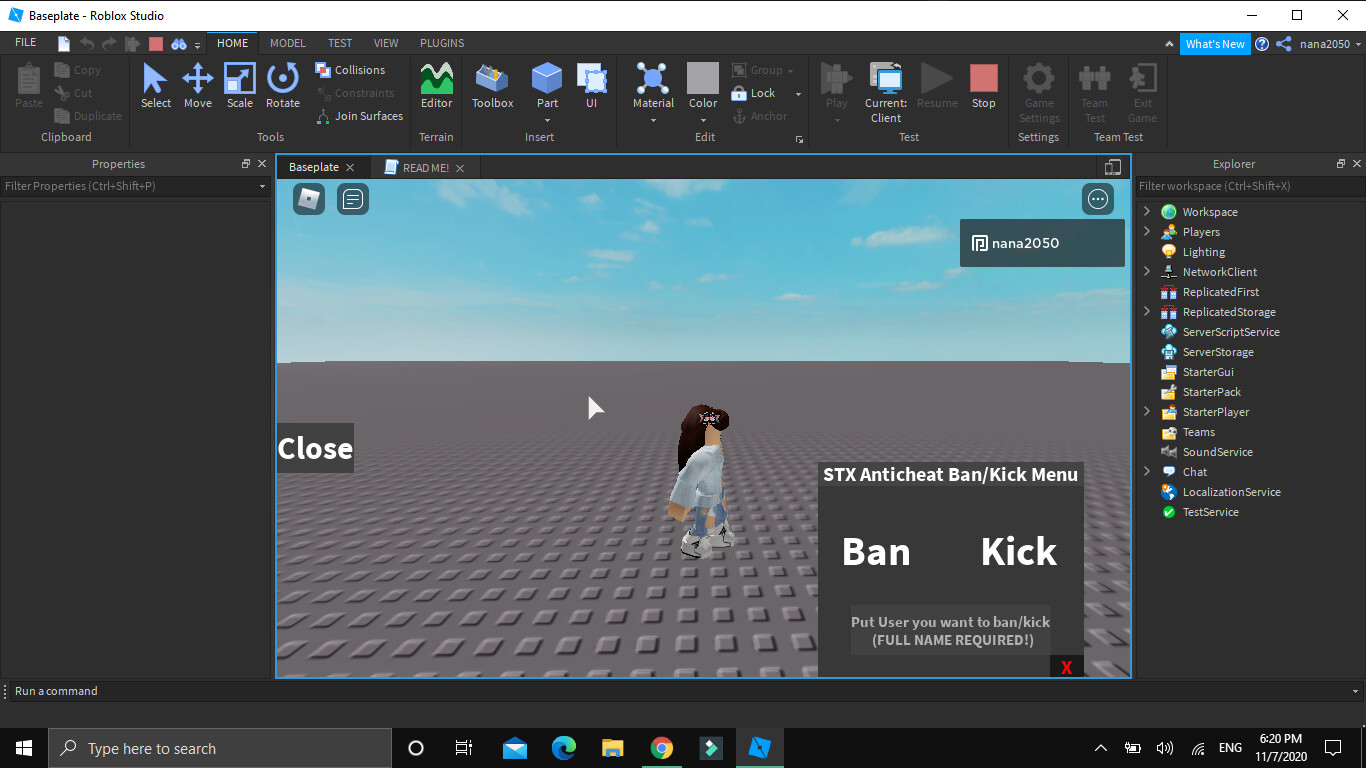Select the Move tool in ribbon
1366x768 pixels.
click(197, 85)
